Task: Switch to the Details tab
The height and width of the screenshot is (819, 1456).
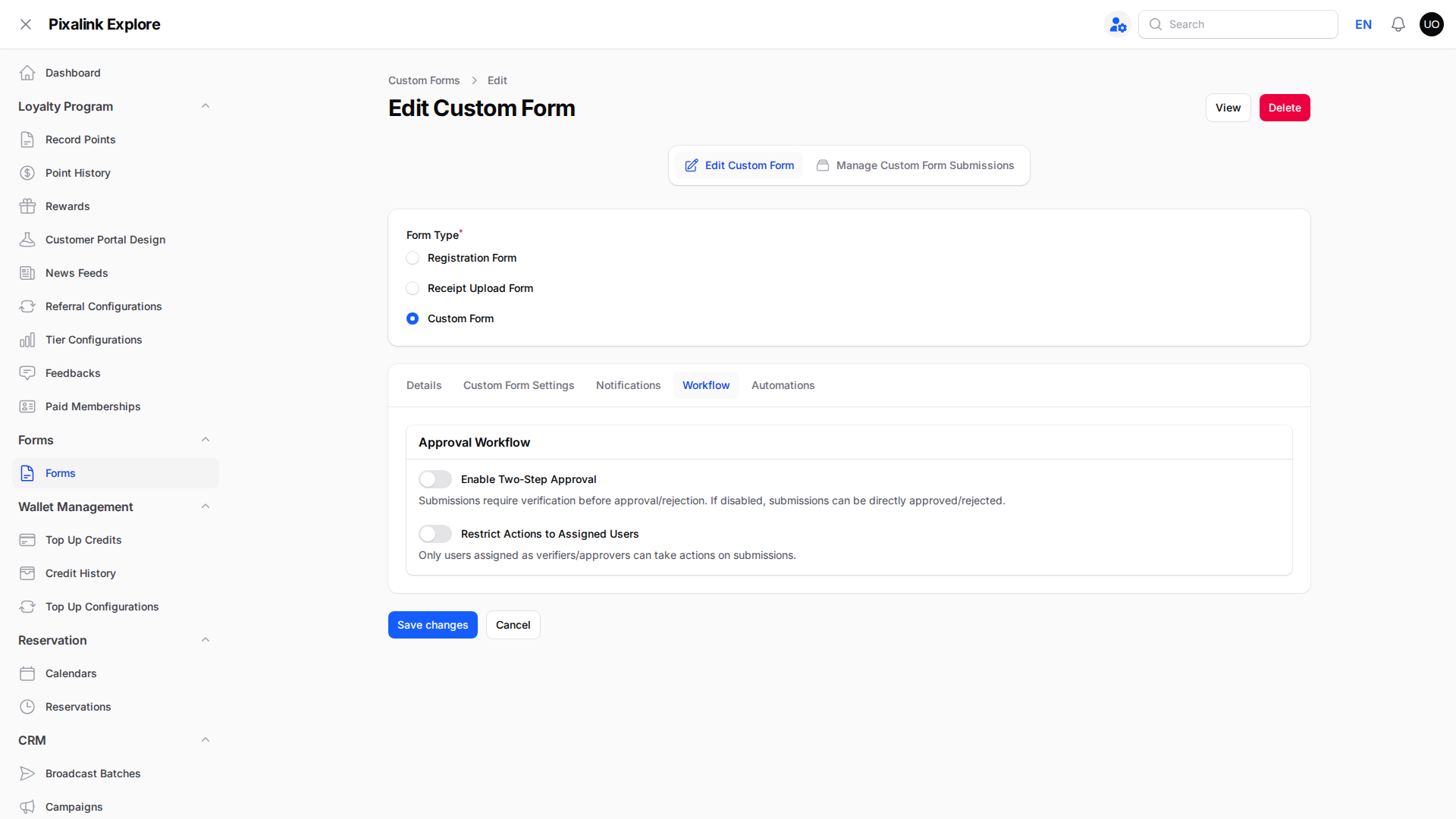Action: [x=424, y=385]
